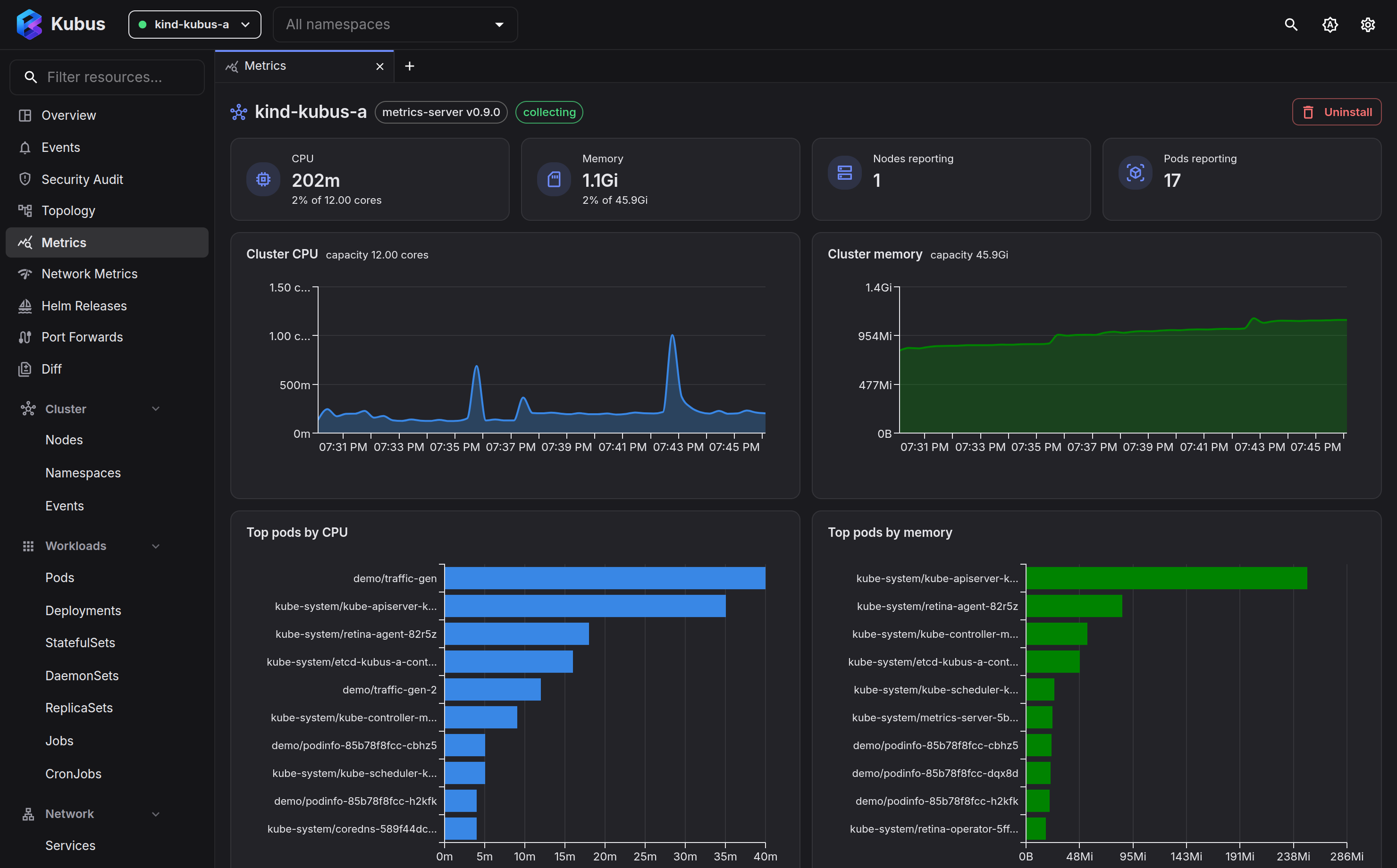This screenshot has width=1397, height=868.
Task: Open the kind-kubus-a cluster selector
Action: [x=194, y=25]
